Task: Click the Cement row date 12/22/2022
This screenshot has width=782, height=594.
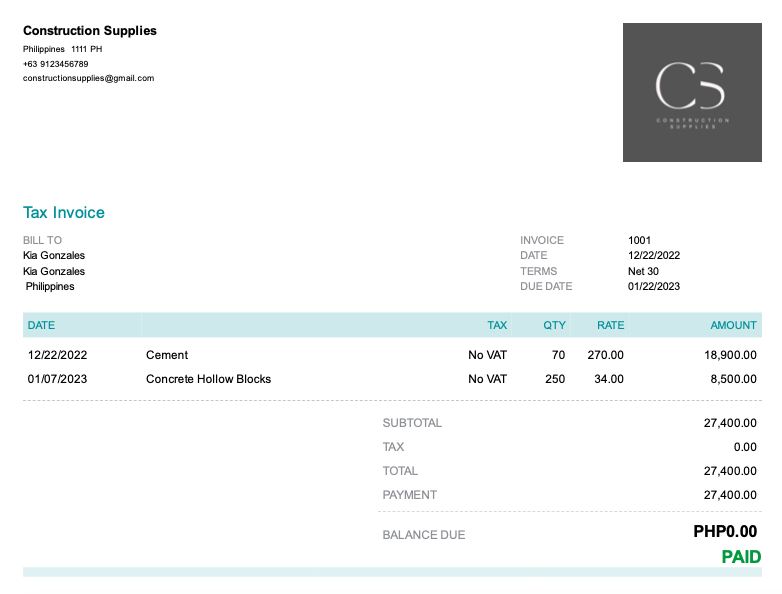Action: tap(57, 355)
